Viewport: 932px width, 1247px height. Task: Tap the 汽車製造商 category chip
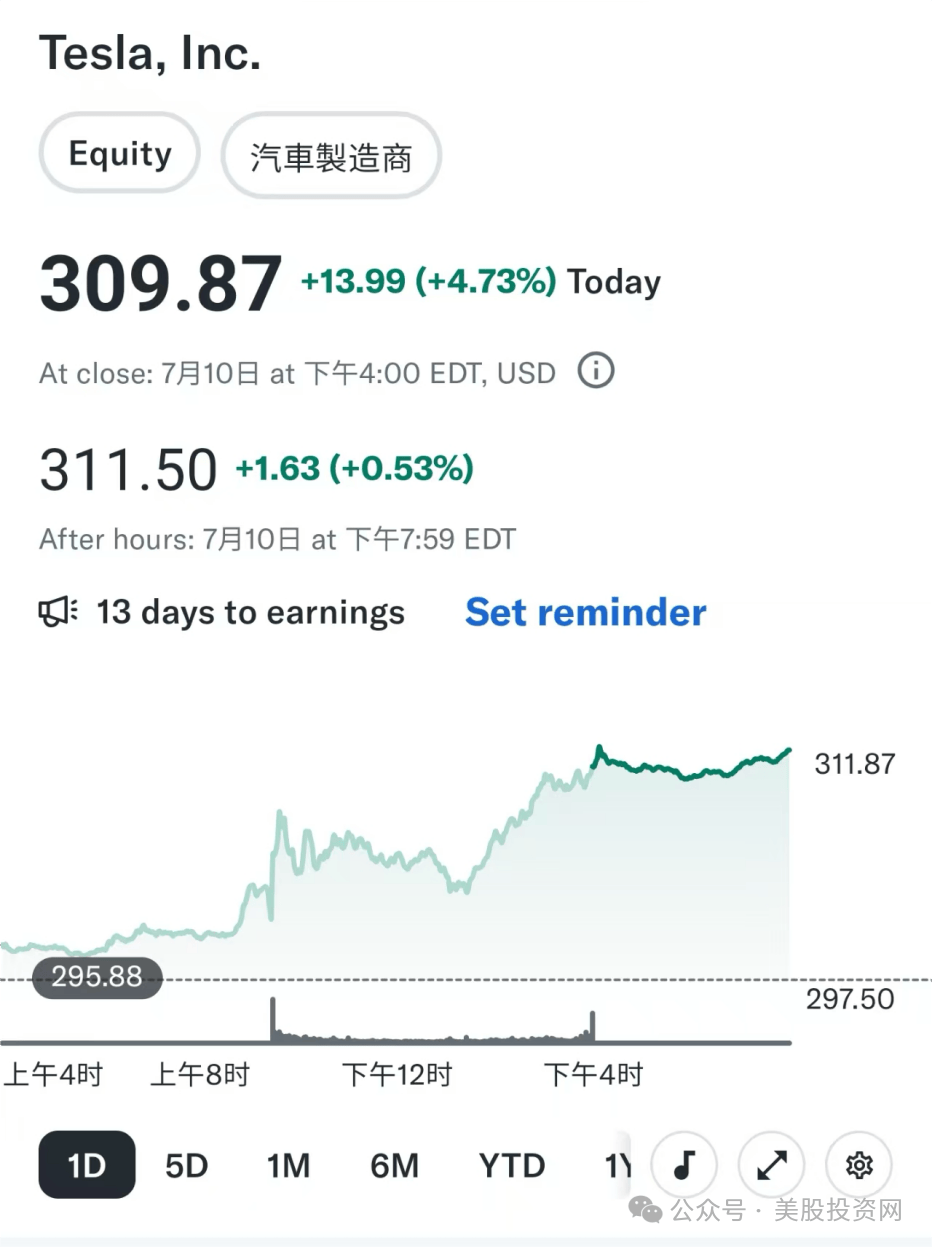point(331,156)
